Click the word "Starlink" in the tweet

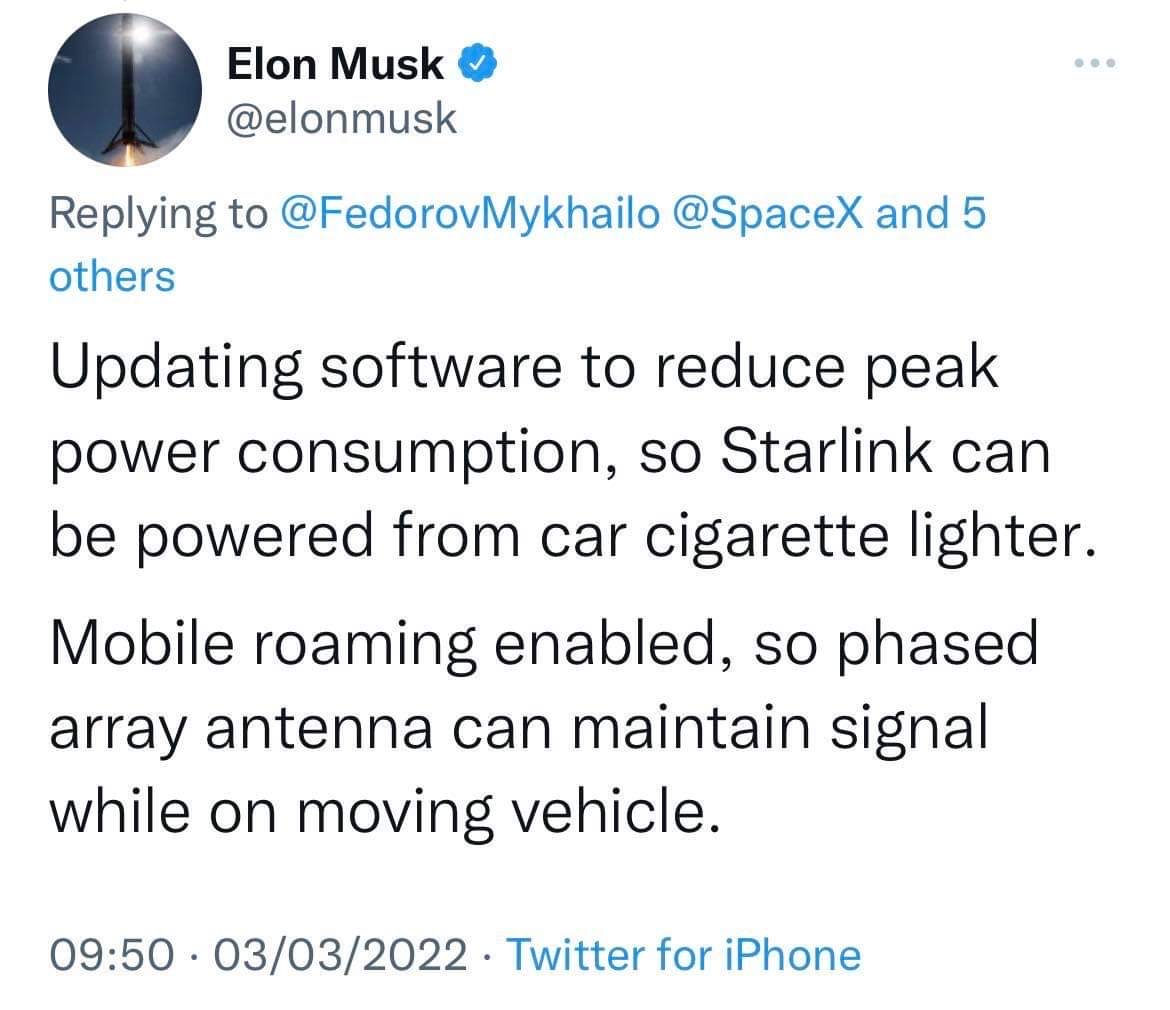(x=827, y=452)
